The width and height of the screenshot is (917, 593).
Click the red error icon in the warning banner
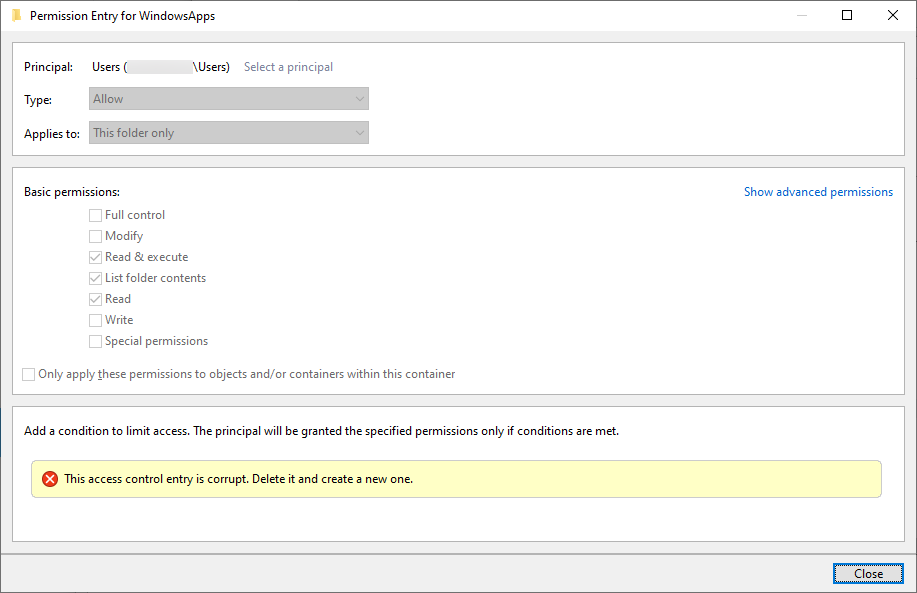click(50, 479)
